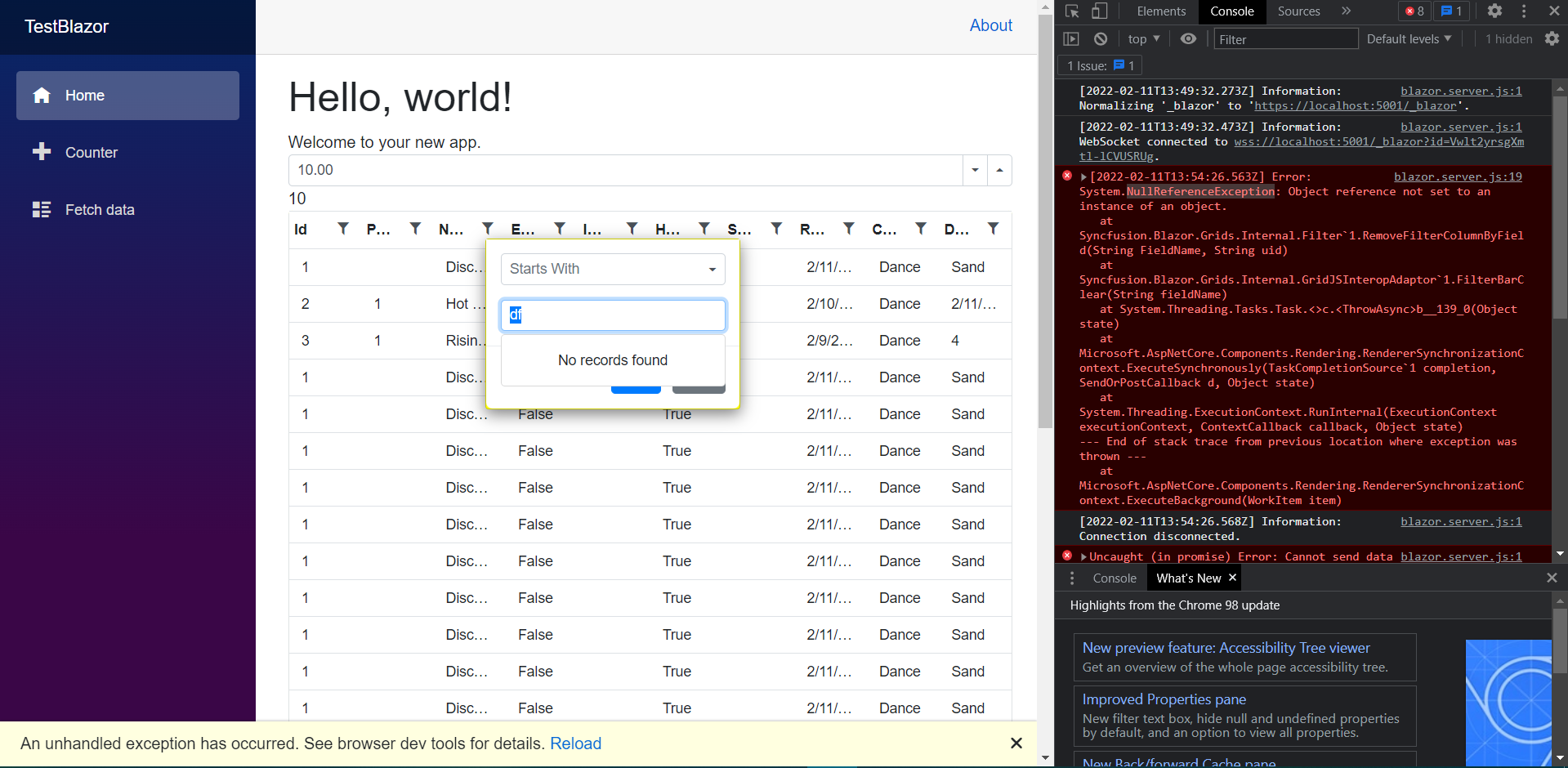Open the About link
The image size is (1568, 768).
[990, 25]
